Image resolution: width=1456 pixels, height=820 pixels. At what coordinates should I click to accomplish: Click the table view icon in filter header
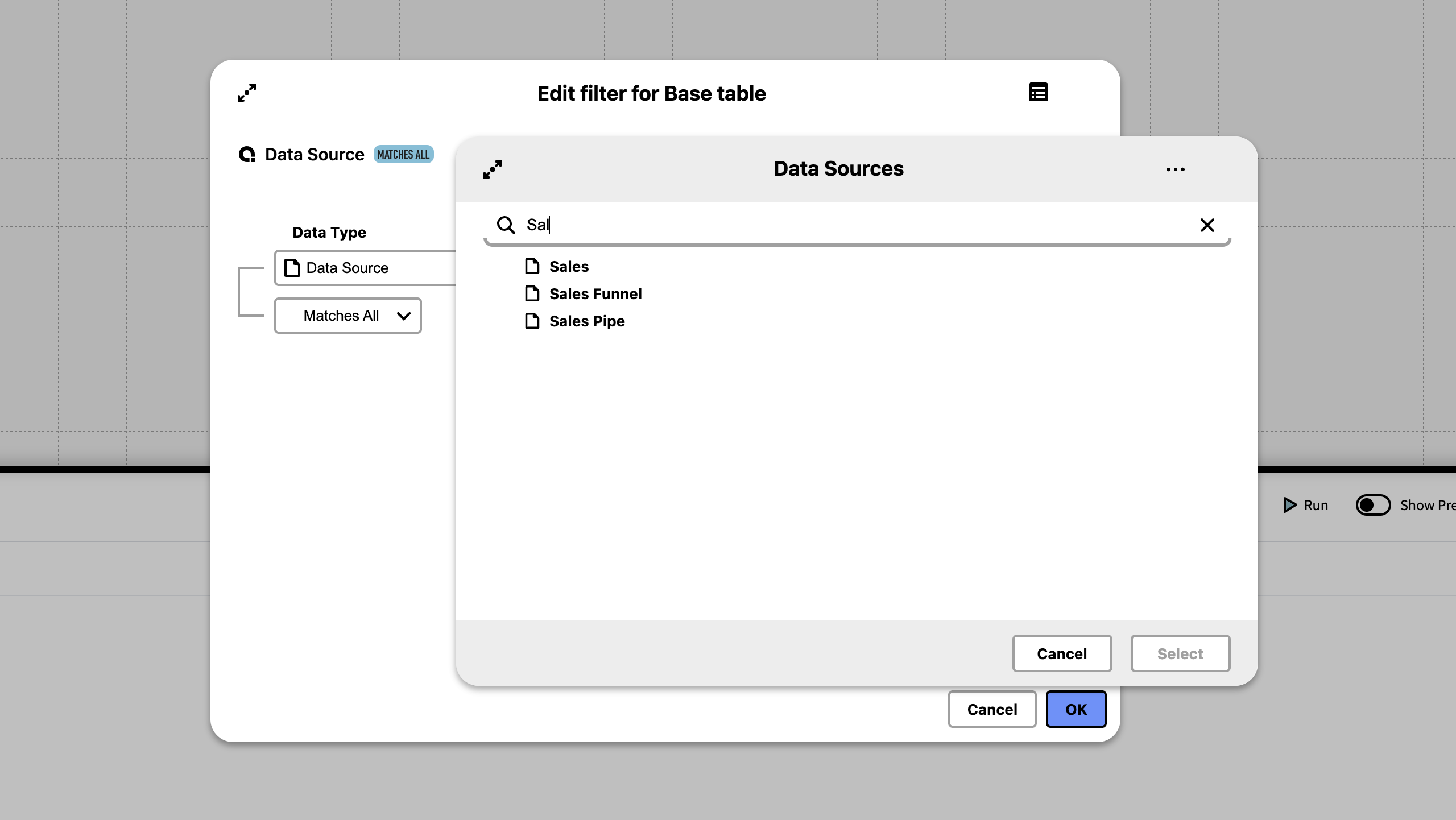click(1038, 92)
